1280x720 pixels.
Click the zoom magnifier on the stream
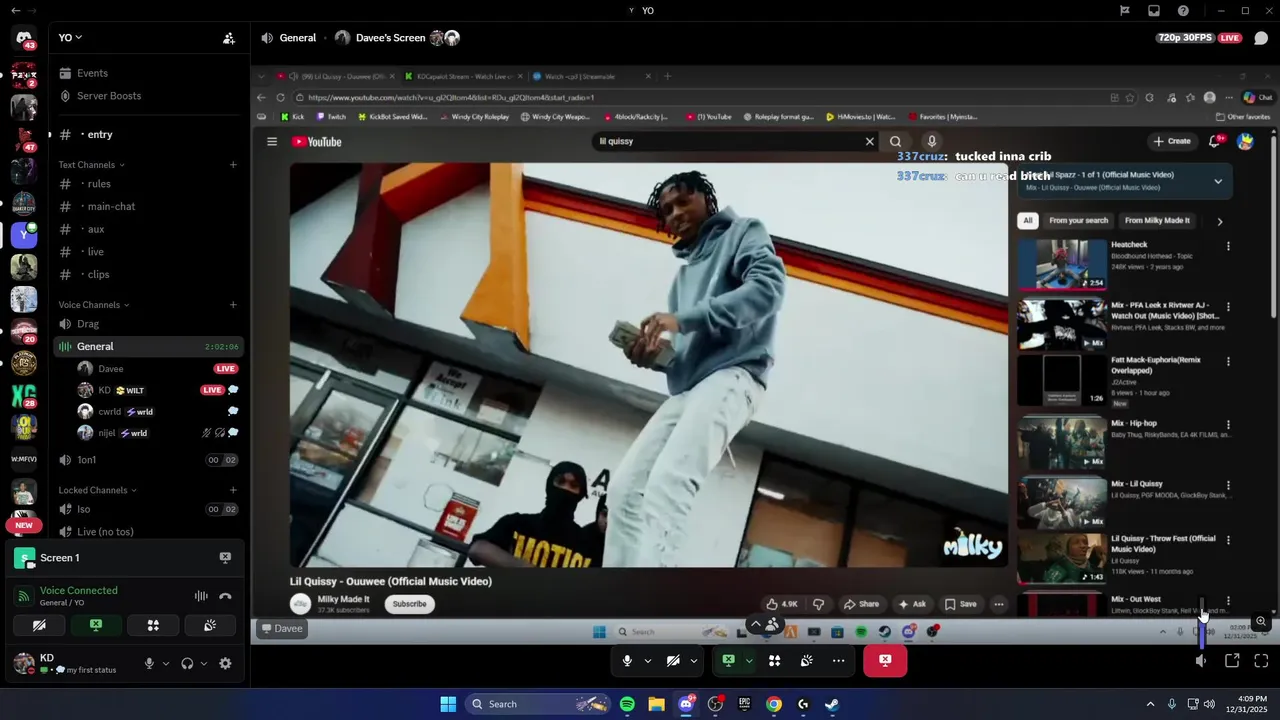coord(1261,622)
